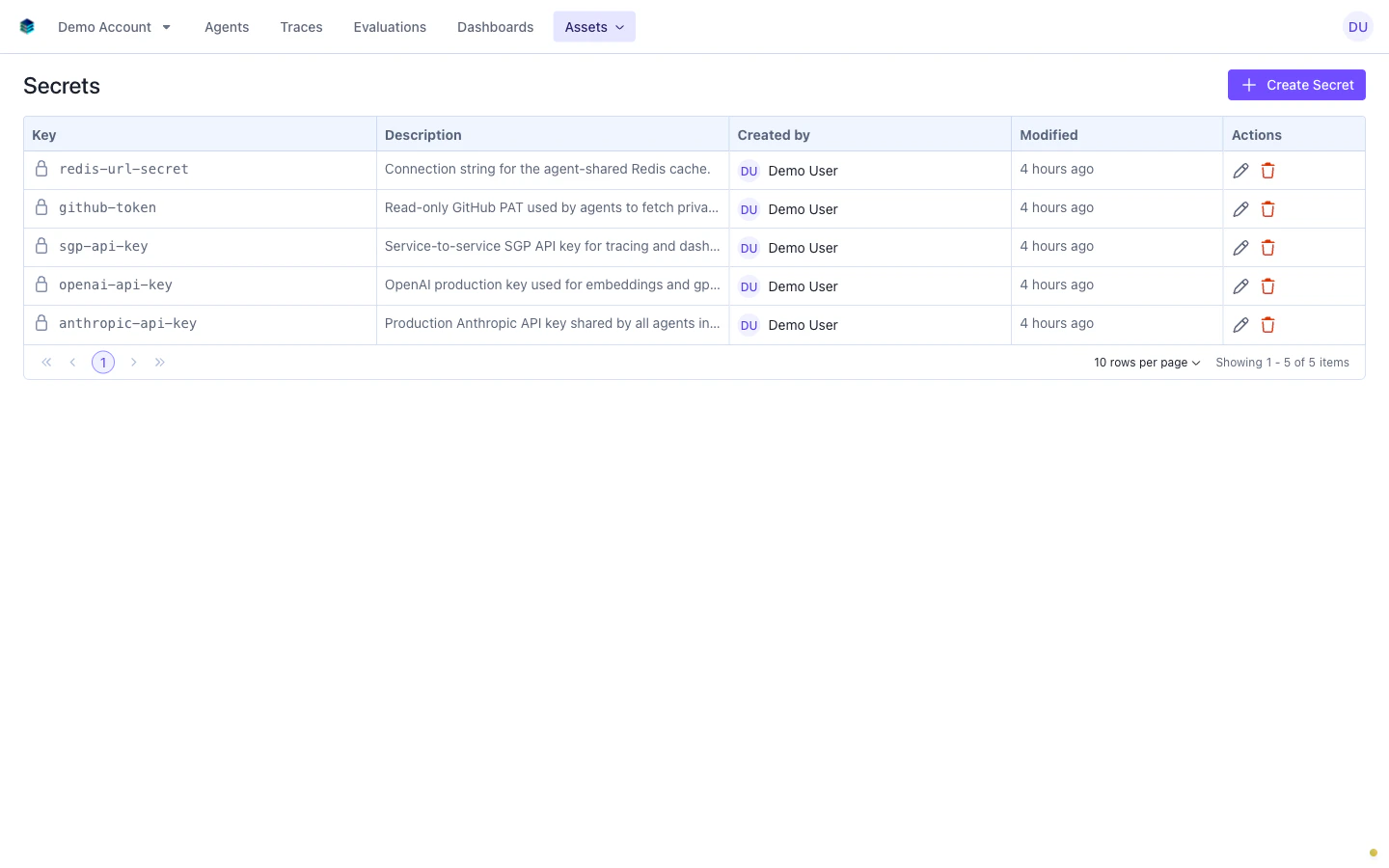
Task: Delete the openai-api-key secret
Action: [x=1267, y=286]
